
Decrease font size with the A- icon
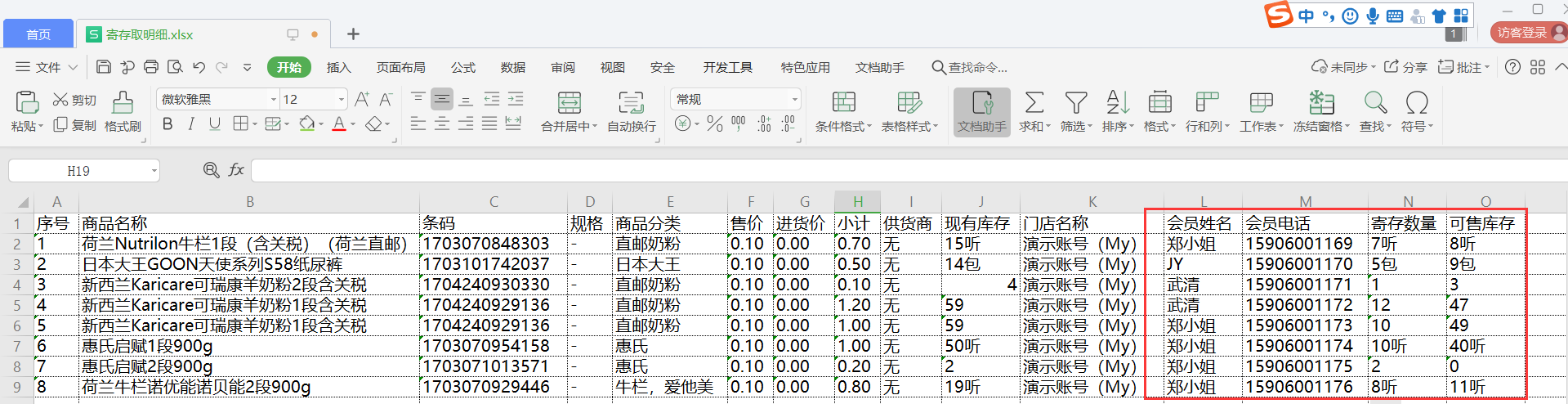pyautogui.click(x=386, y=99)
